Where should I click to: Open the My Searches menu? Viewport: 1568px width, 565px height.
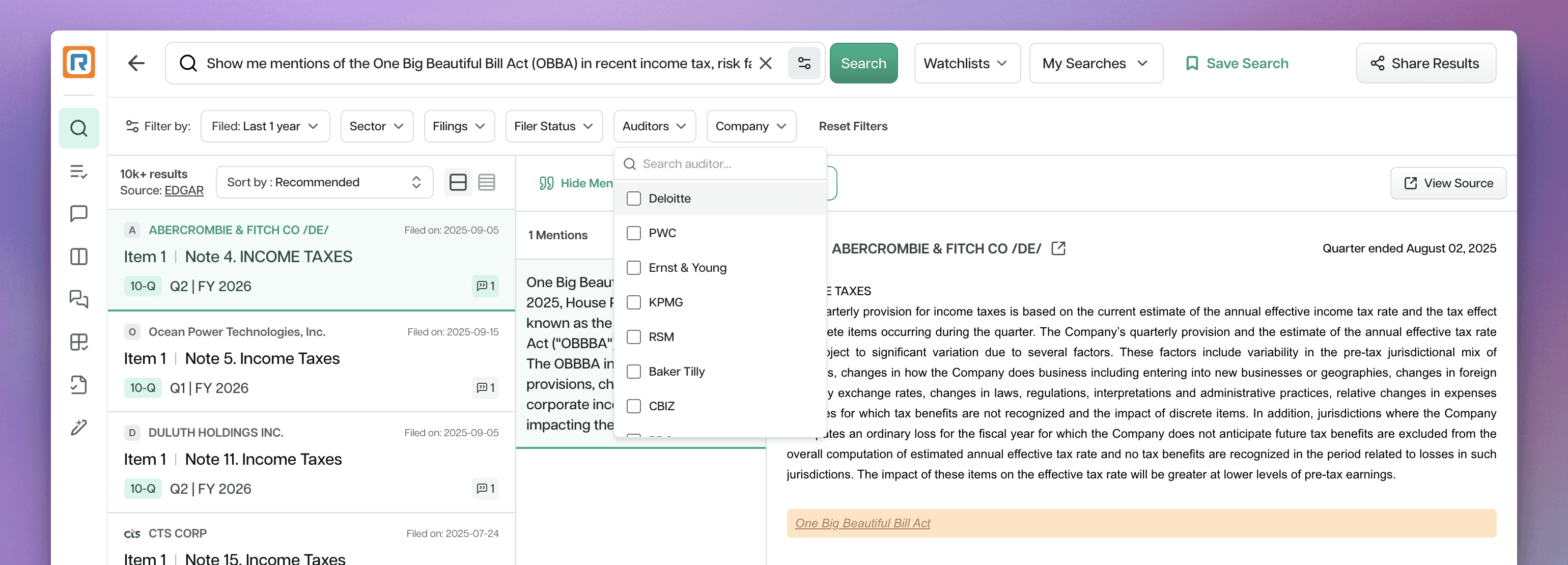click(1095, 63)
